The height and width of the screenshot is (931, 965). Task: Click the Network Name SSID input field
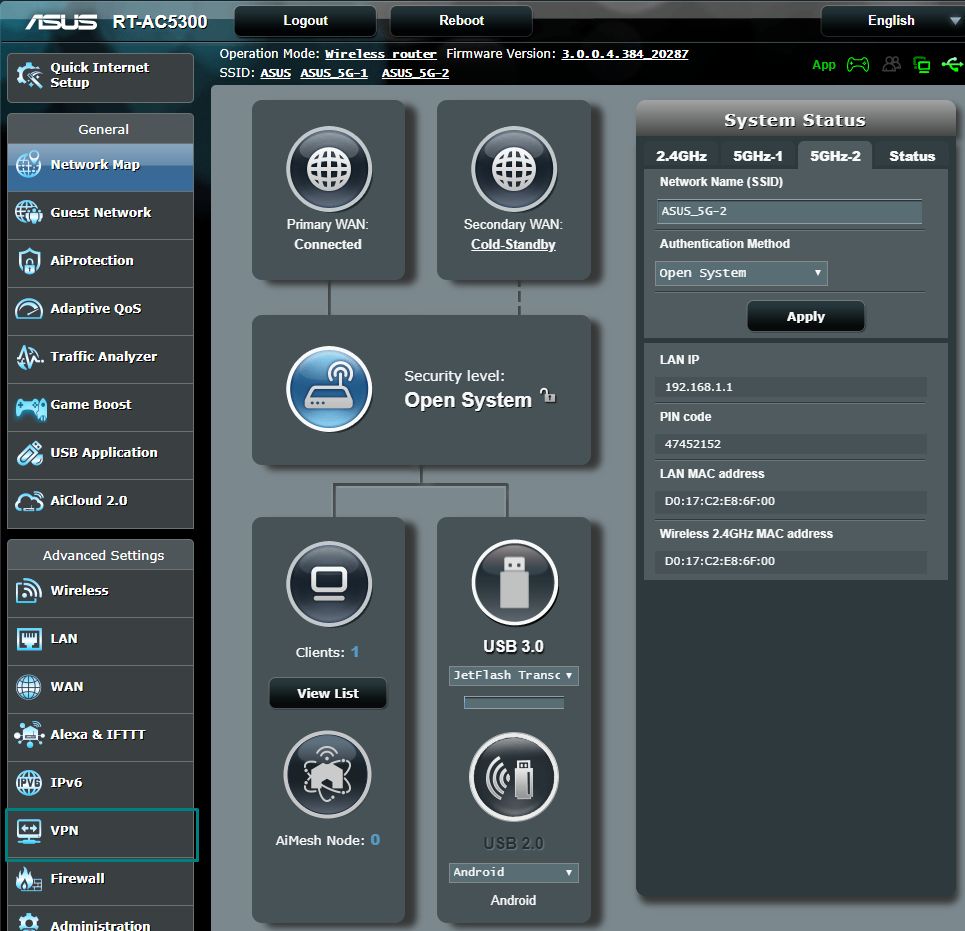789,212
